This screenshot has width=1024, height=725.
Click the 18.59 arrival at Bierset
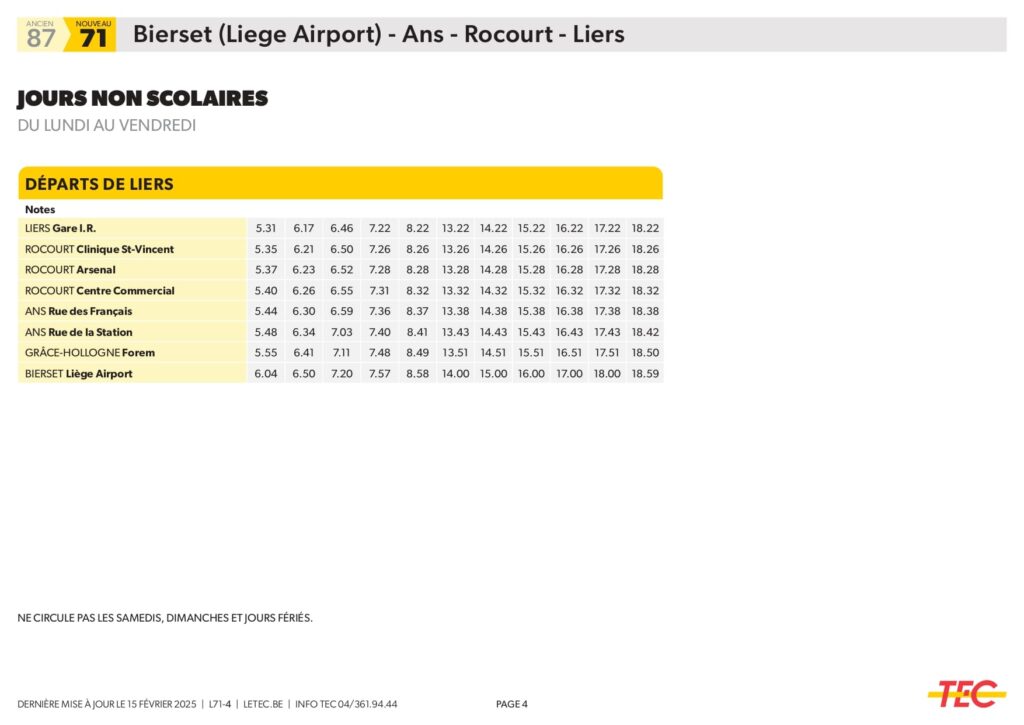coord(645,374)
